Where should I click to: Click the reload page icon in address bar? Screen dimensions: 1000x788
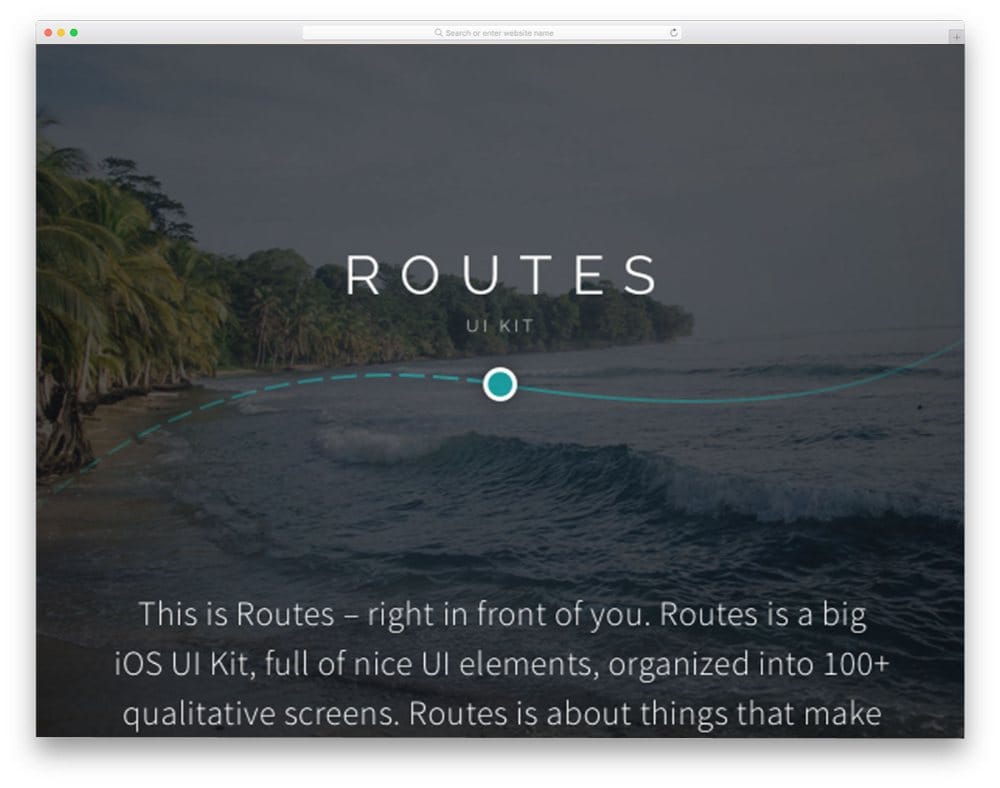click(673, 33)
